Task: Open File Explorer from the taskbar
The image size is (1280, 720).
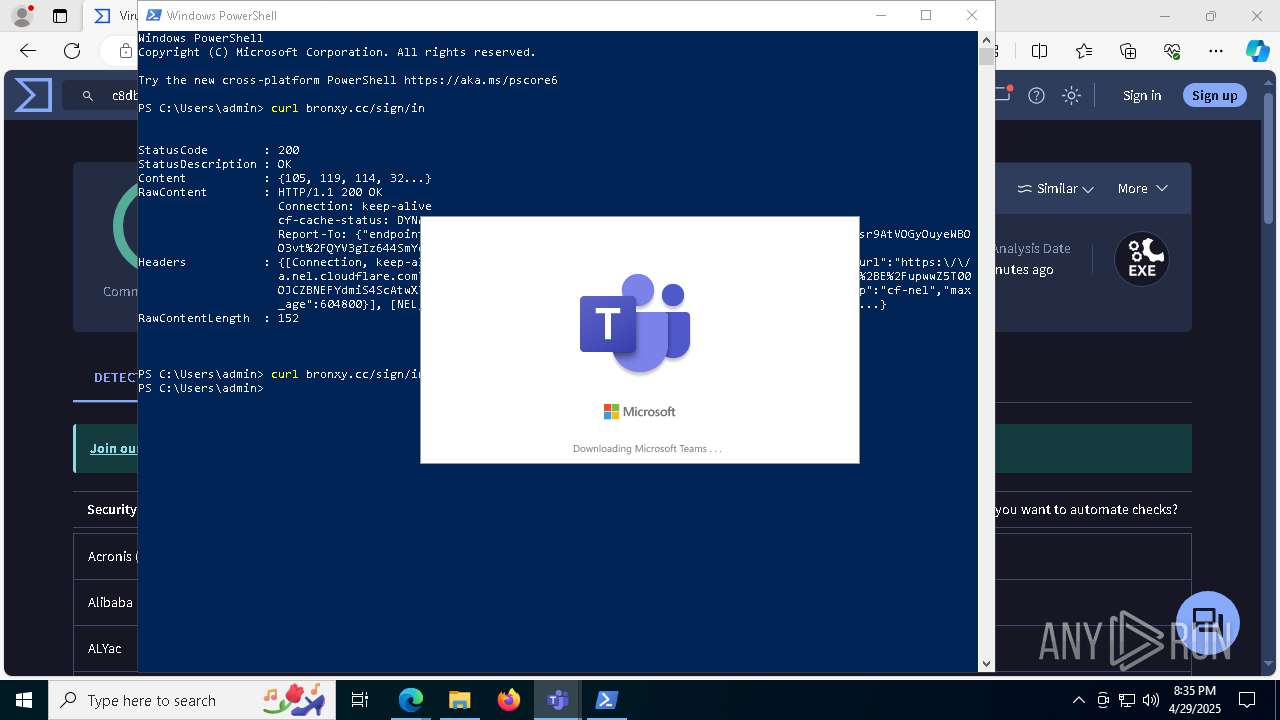Action: point(460,700)
